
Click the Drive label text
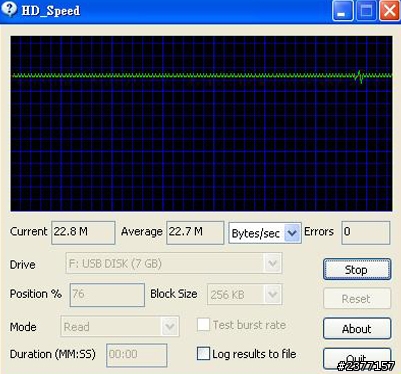coord(22,265)
